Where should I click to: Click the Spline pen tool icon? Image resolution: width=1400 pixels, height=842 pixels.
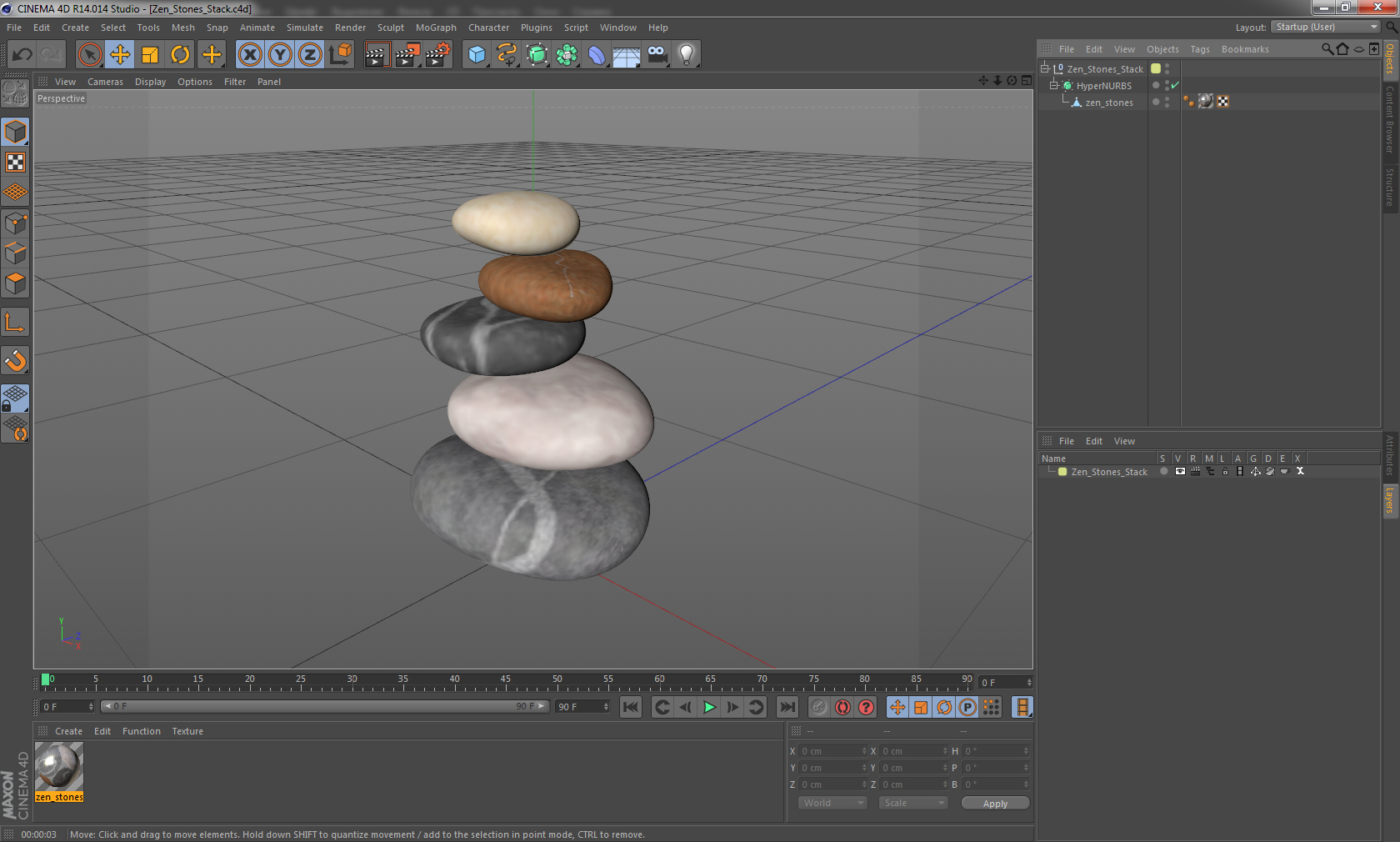click(x=507, y=55)
